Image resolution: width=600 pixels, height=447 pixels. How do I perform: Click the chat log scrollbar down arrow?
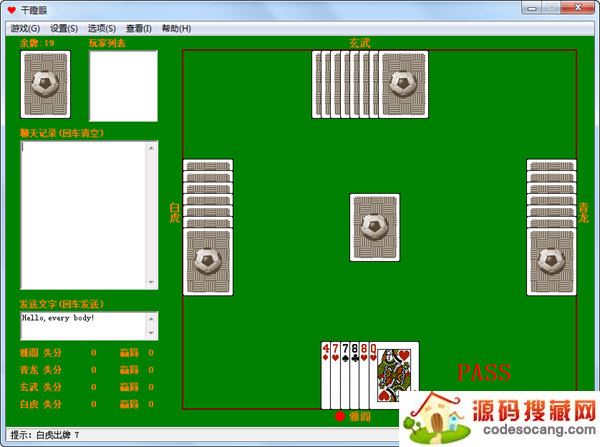(x=152, y=284)
